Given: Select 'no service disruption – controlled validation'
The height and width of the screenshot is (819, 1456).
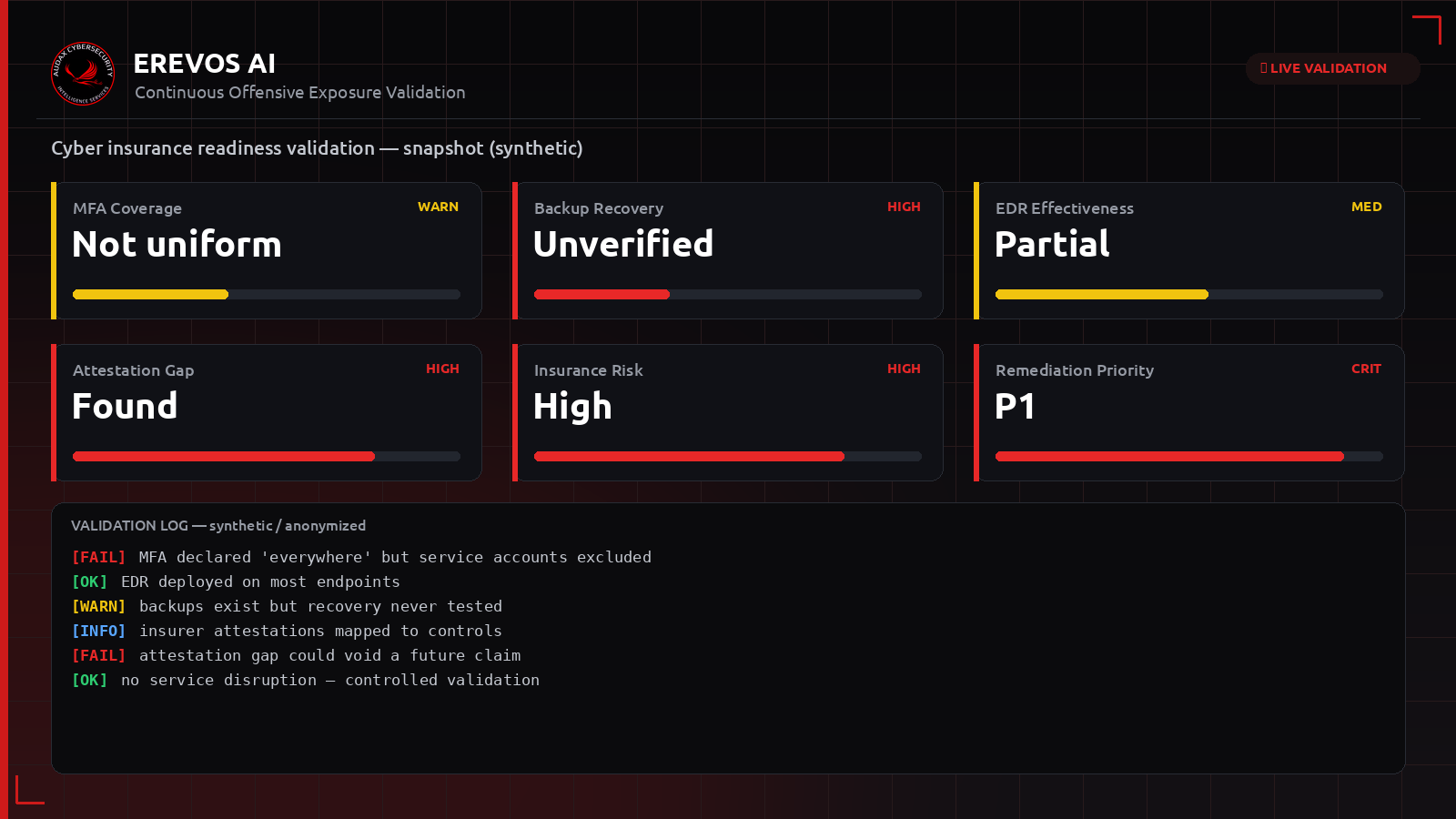Looking at the screenshot, I should point(330,680).
